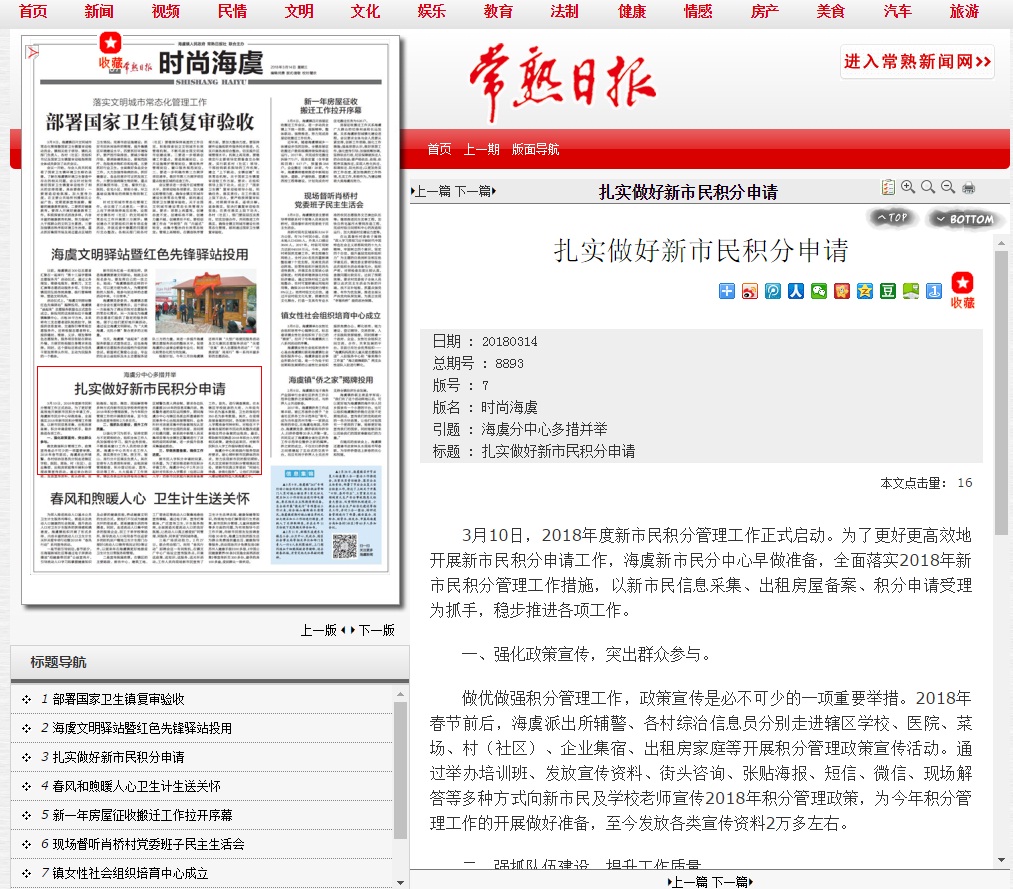Go to 下一版 below the page preview

[375, 630]
